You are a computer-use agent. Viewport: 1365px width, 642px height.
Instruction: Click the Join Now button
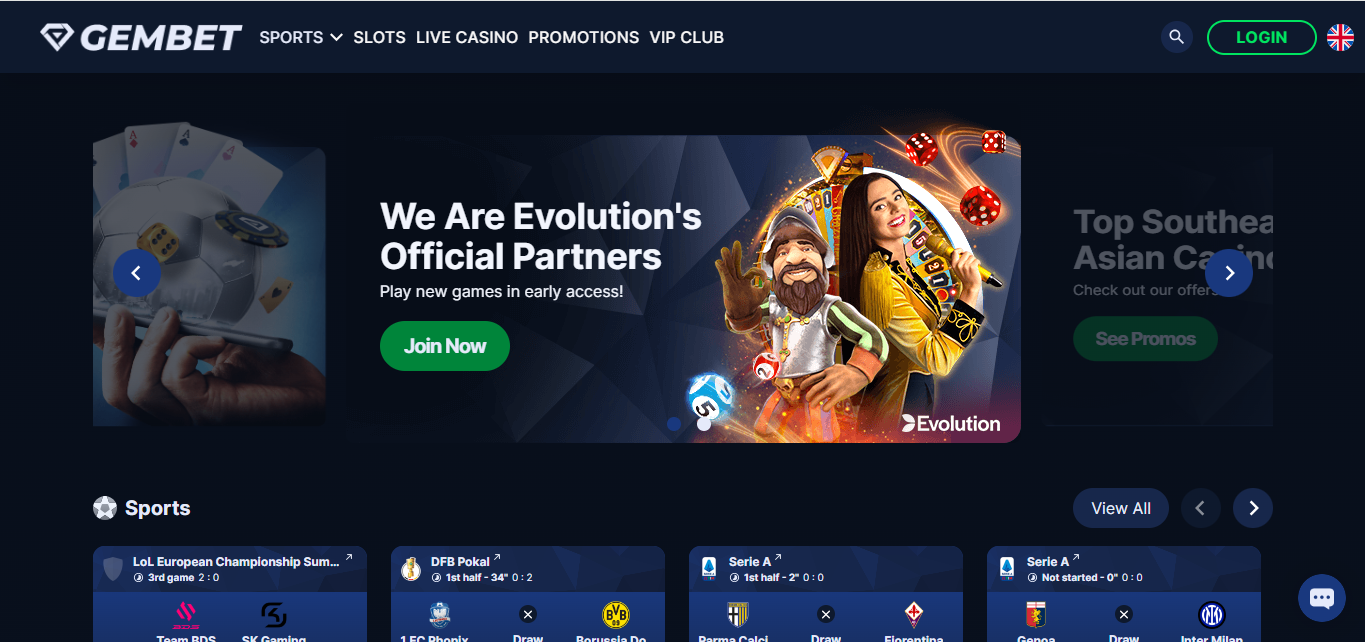pos(445,346)
